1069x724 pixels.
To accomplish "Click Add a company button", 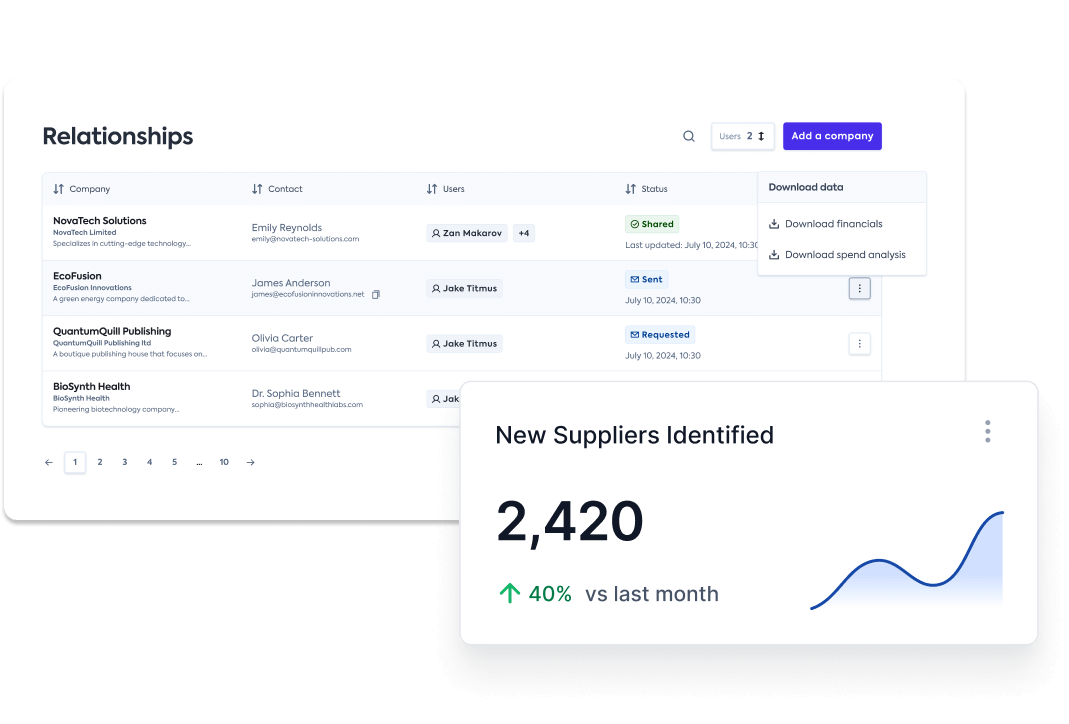I will pyautogui.click(x=832, y=137).
